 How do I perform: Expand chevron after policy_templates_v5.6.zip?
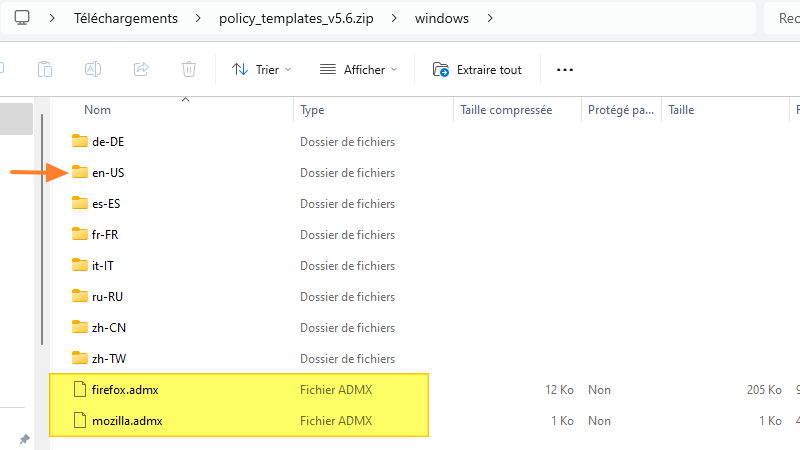[394, 18]
